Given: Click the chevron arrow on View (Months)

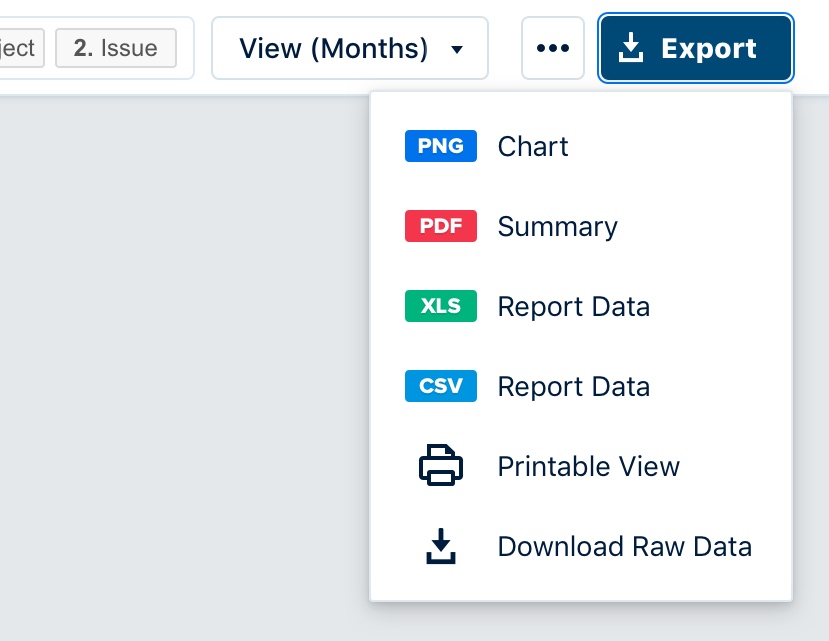Looking at the screenshot, I should [457, 50].
